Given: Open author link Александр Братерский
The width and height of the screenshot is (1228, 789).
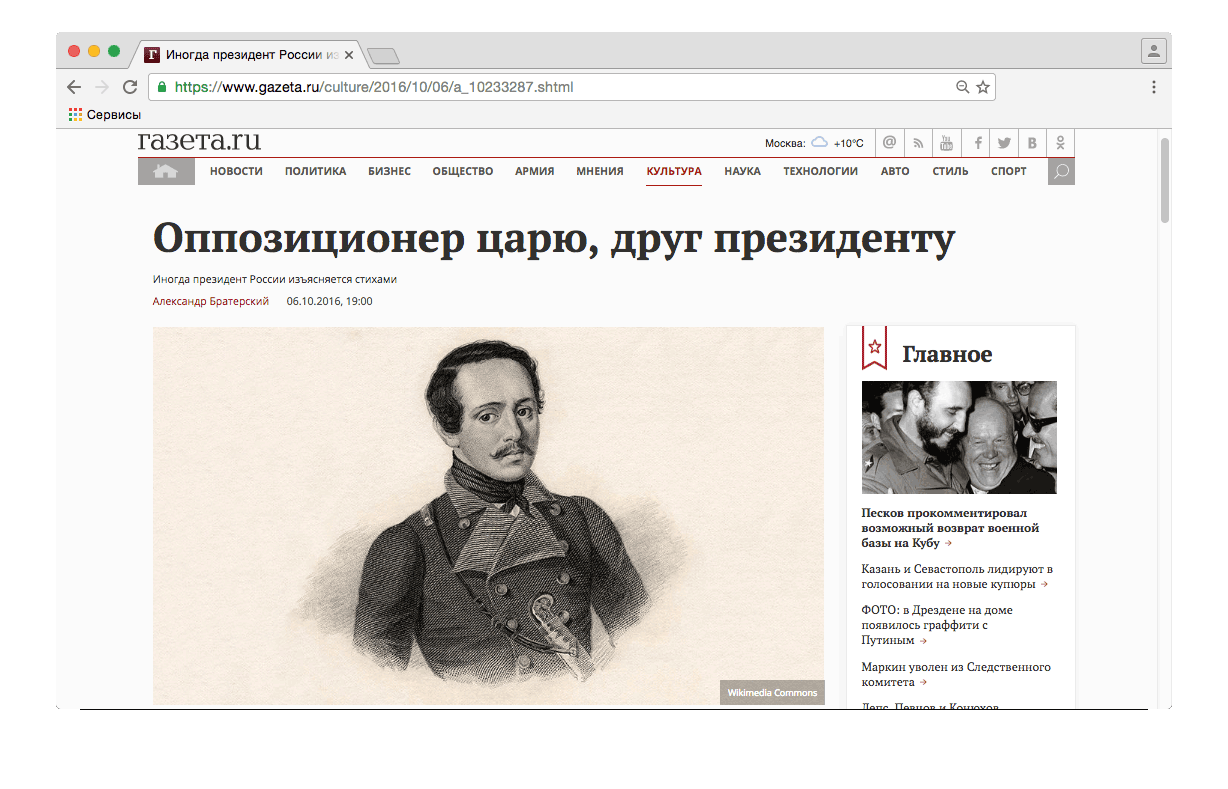Looking at the screenshot, I should [x=211, y=301].
